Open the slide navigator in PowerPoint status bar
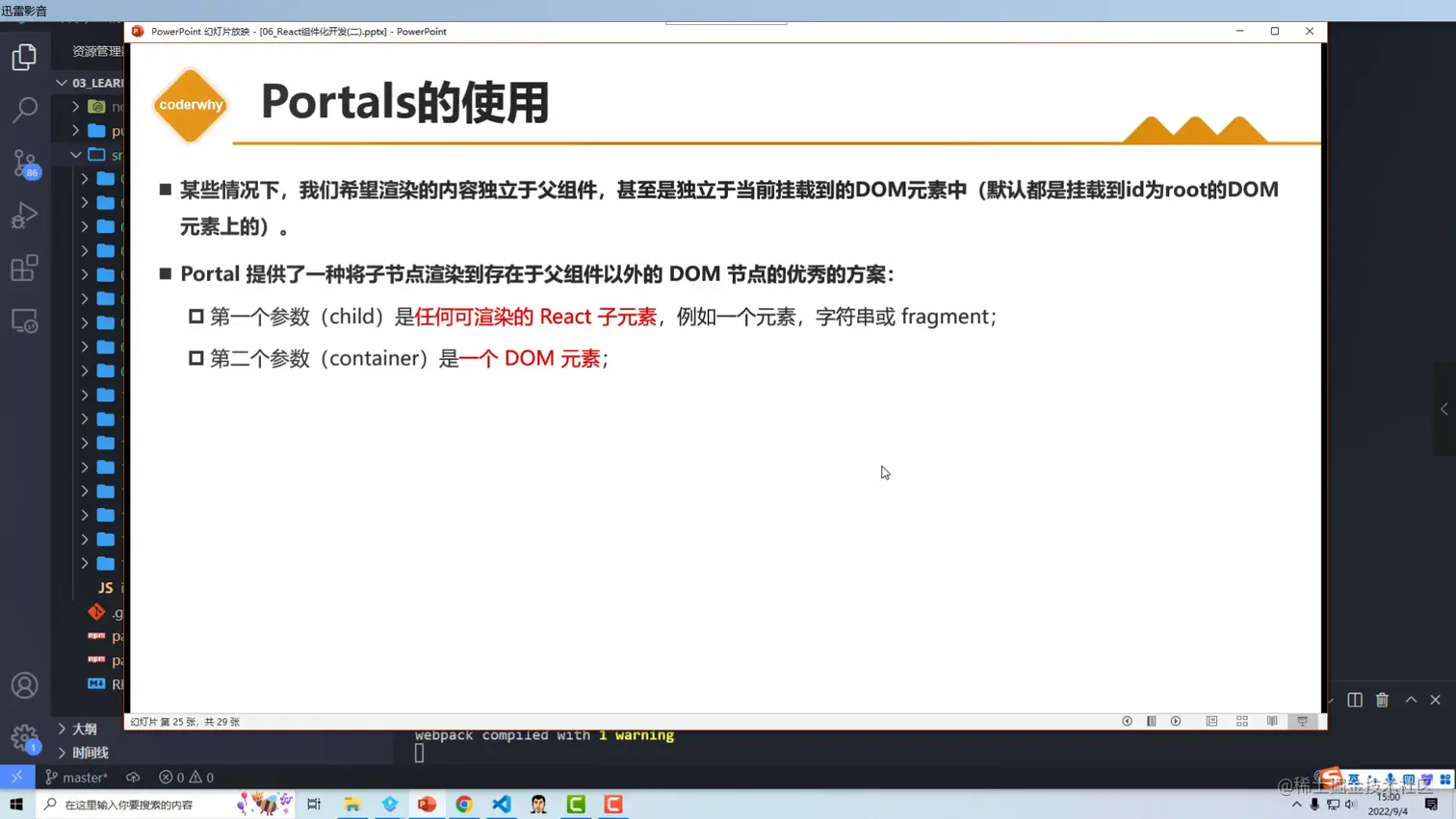The width and height of the screenshot is (1456, 819). click(1152, 721)
